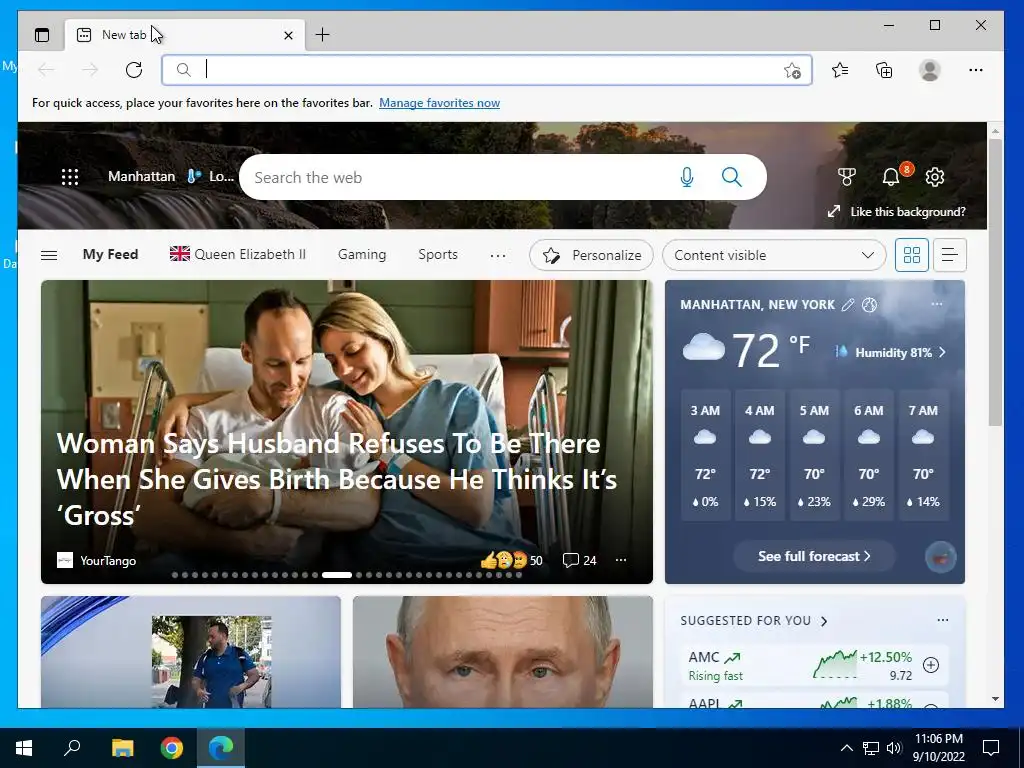Open the taskbar volume icon
Image resolution: width=1024 pixels, height=768 pixels.
(894, 748)
